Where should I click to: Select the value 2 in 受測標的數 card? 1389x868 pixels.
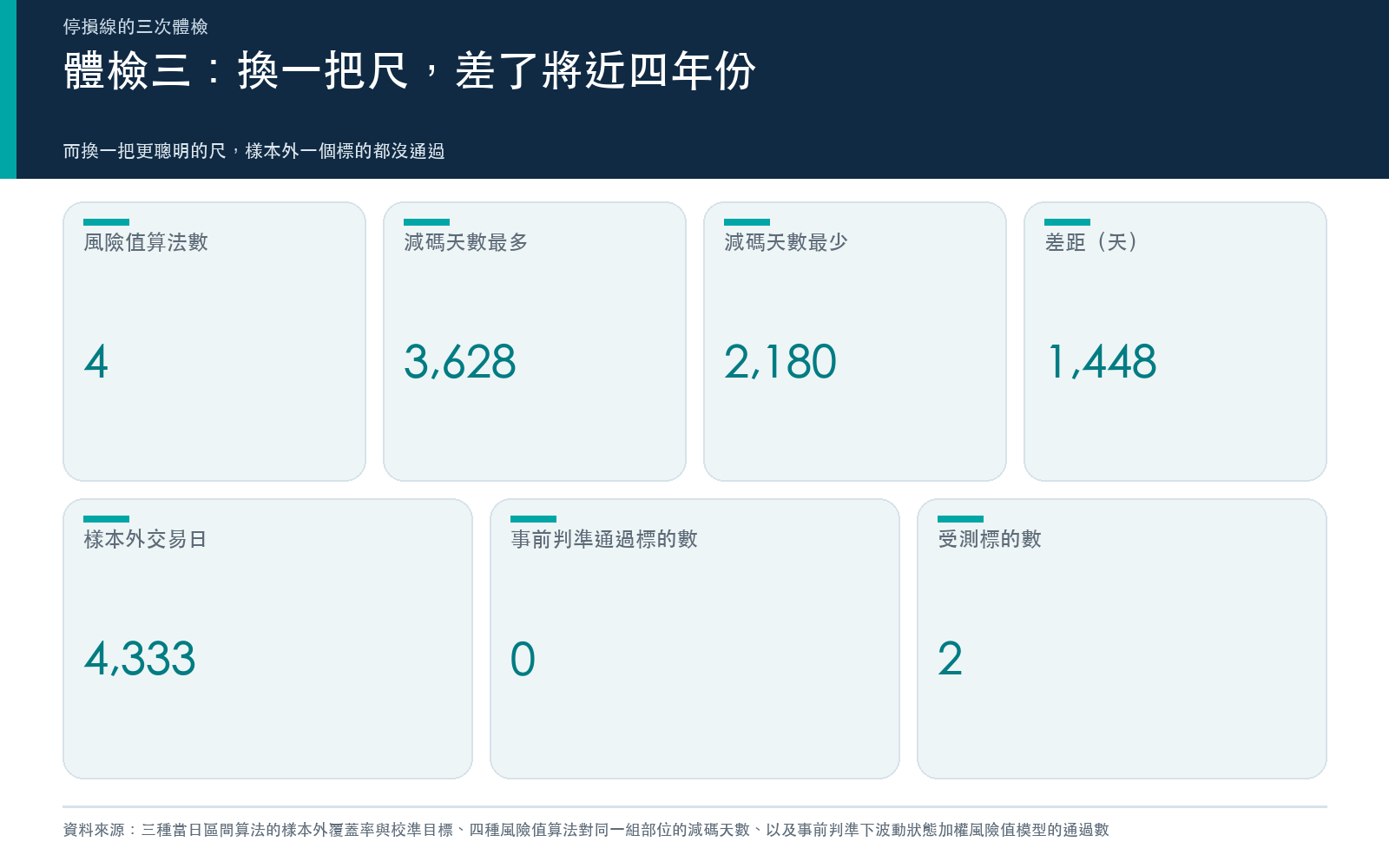(x=951, y=659)
